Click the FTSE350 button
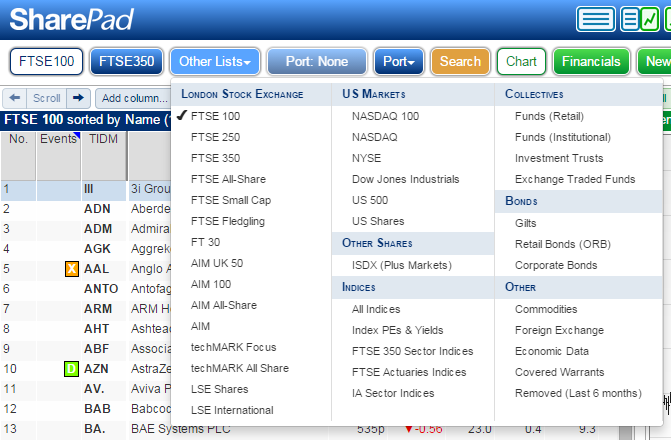Image resolution: width=671 pixels, height=440 pixels. pos(127,62)
